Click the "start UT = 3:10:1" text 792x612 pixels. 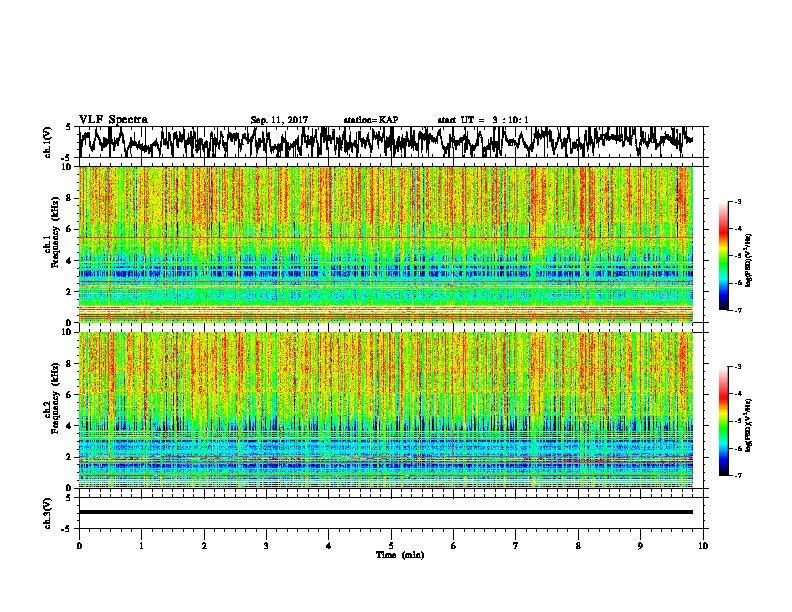(483, 120)
